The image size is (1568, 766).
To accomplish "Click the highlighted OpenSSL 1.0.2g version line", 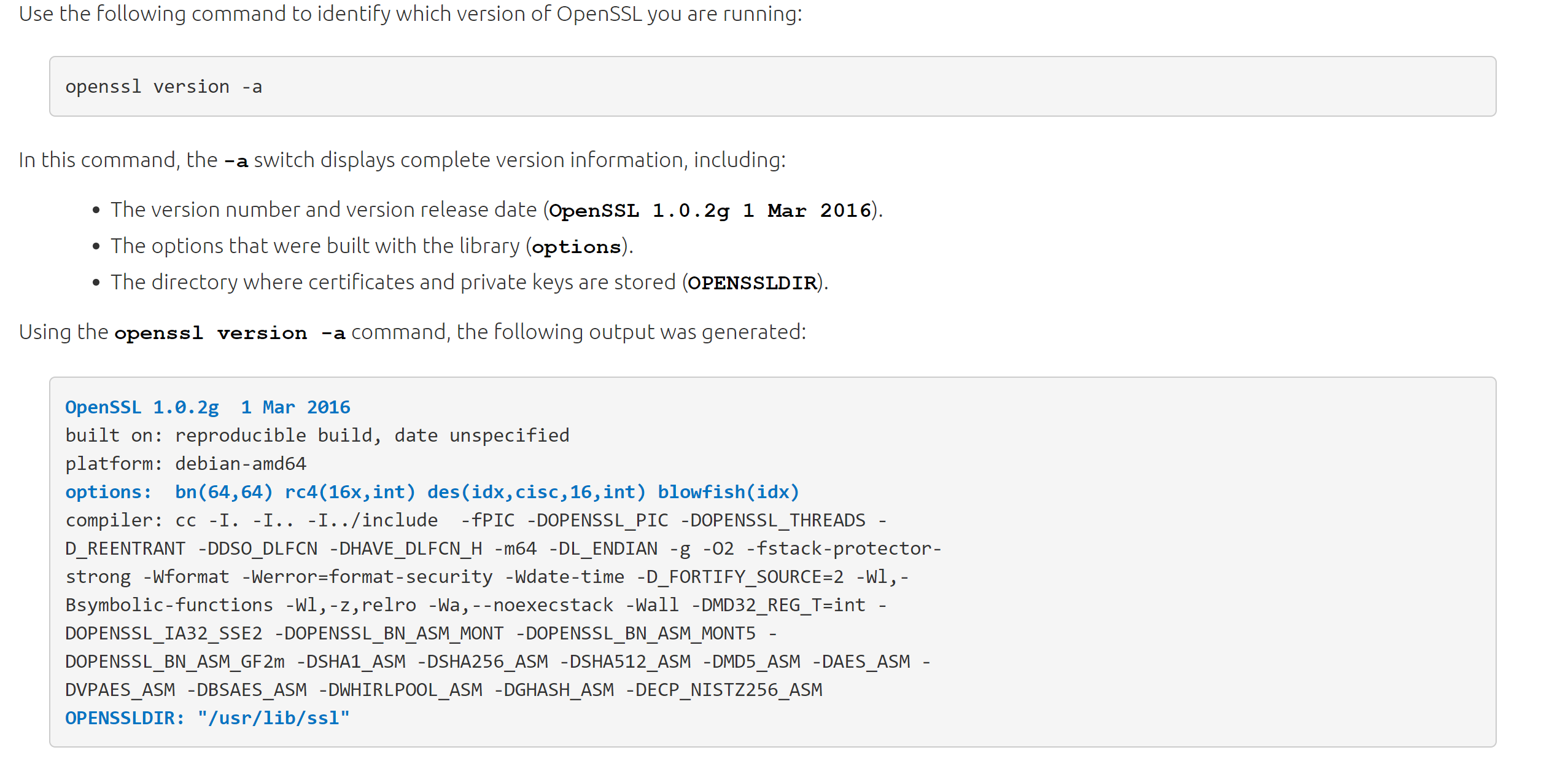I will 208,406.
